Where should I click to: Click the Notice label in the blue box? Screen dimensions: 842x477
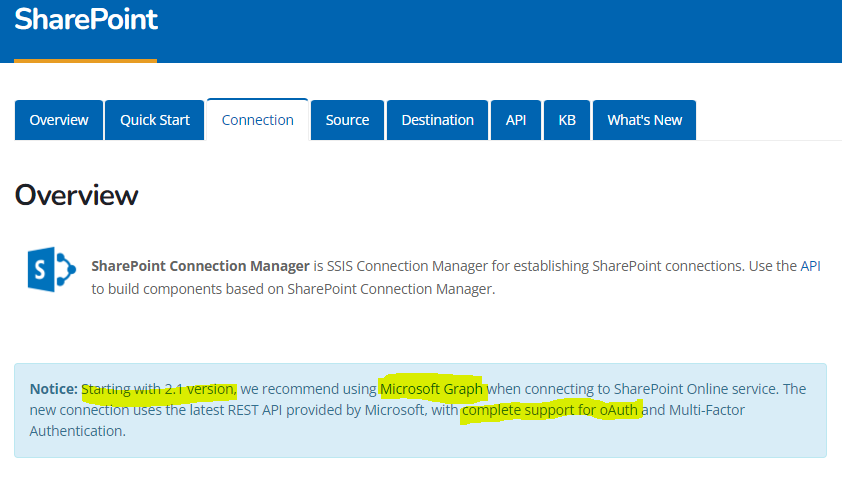pos(54,388)
